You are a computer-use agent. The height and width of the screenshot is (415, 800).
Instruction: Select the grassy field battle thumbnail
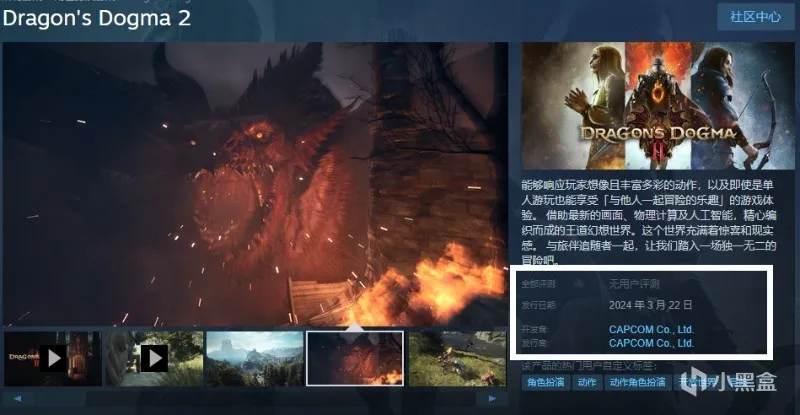point(458,358)
